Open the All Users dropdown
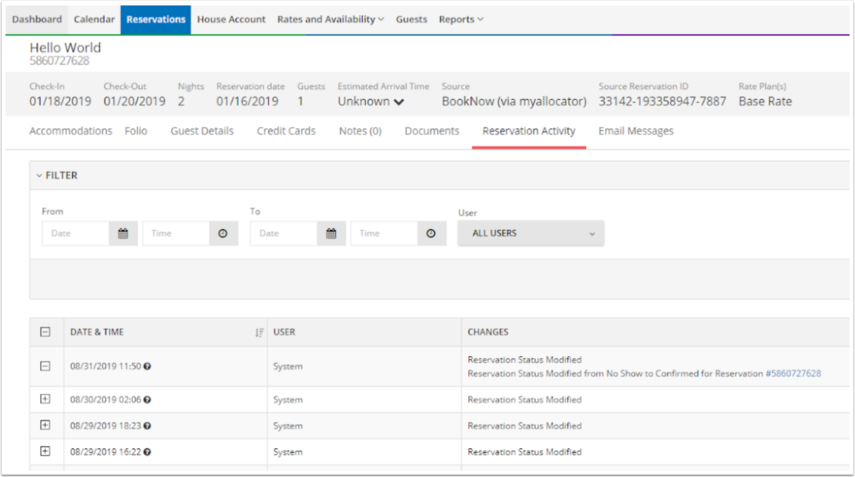Image resolution: width=855 pixels, height=477 pixels. click(530, 233)
